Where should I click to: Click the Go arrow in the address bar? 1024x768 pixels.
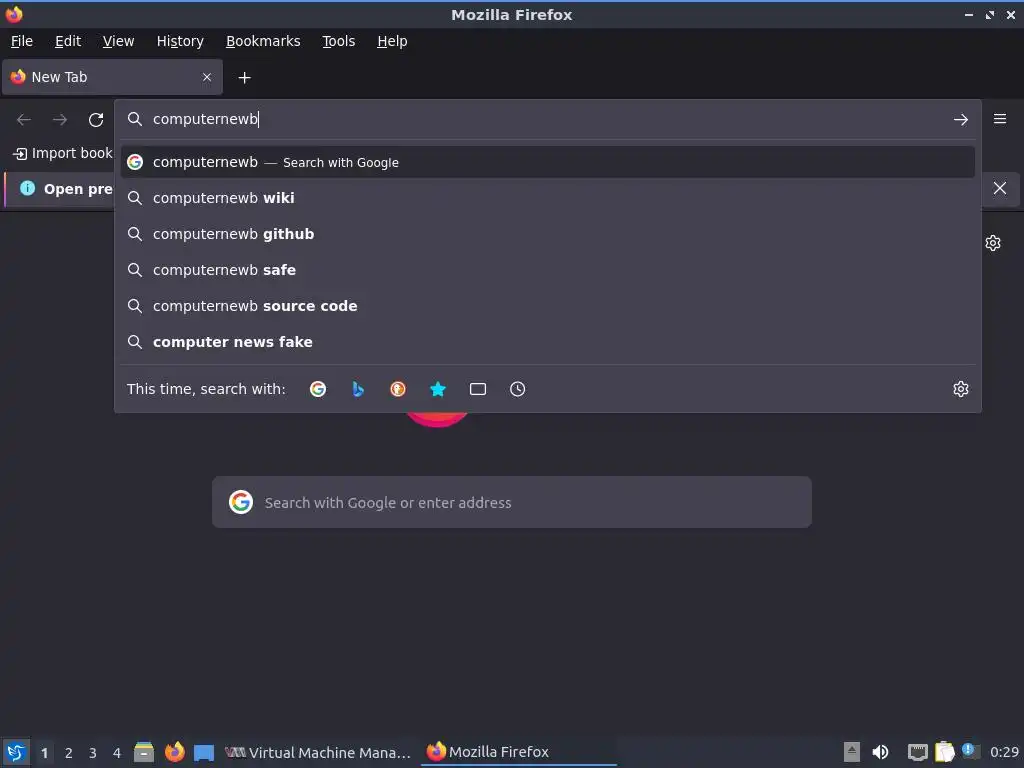[x=960, y=120]
